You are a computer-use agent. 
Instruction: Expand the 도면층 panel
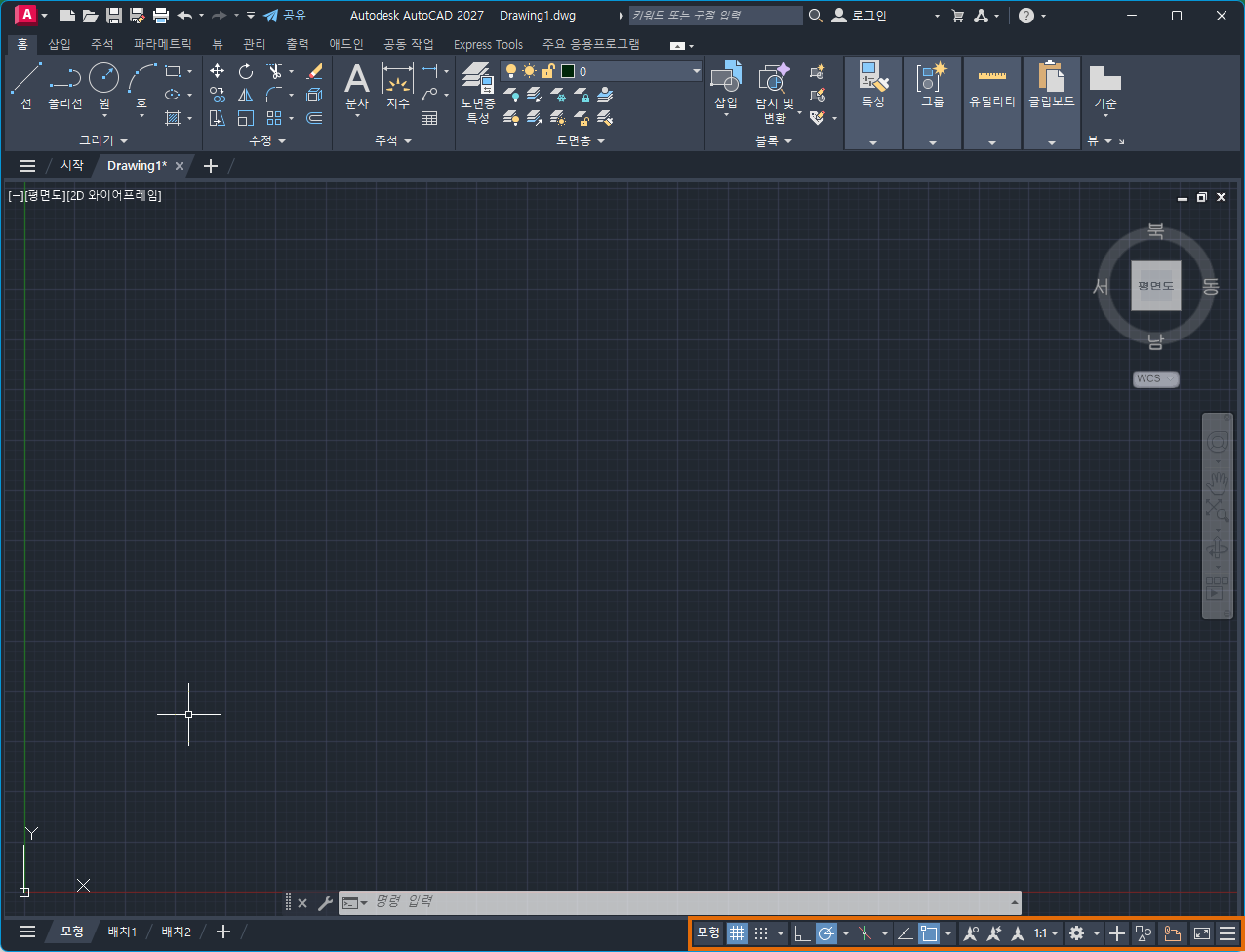coord(581,140)
